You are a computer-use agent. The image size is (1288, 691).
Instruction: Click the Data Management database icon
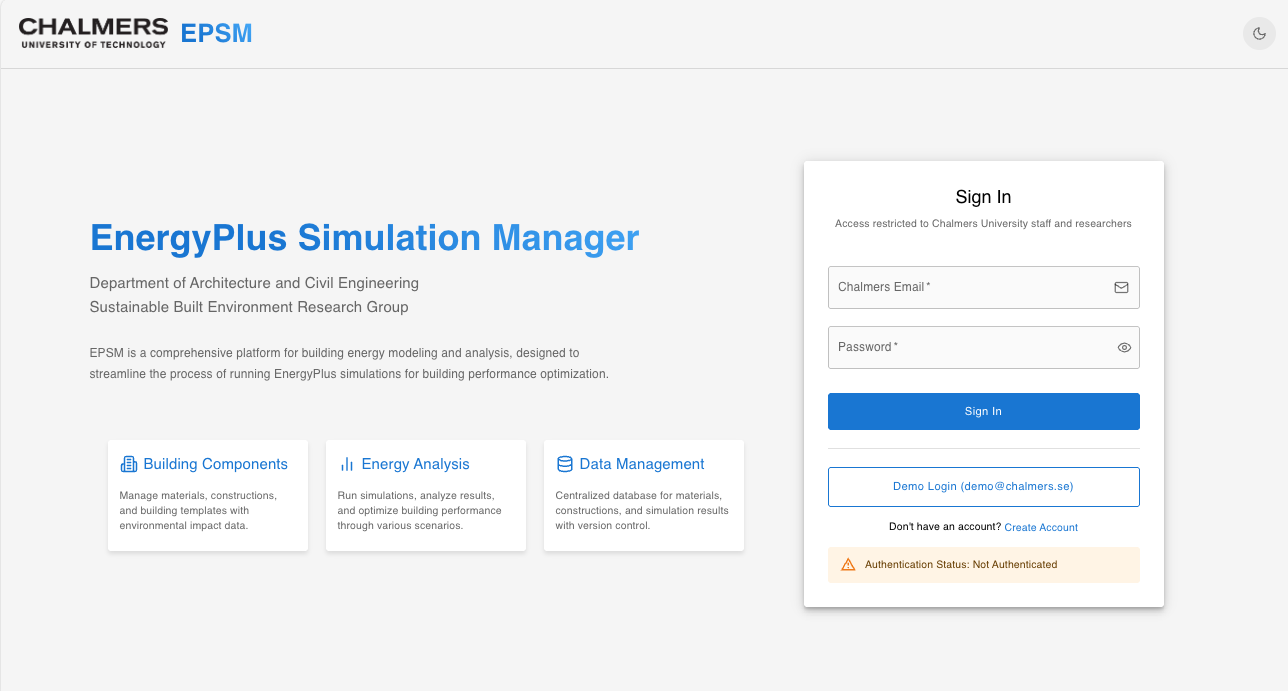564,463
